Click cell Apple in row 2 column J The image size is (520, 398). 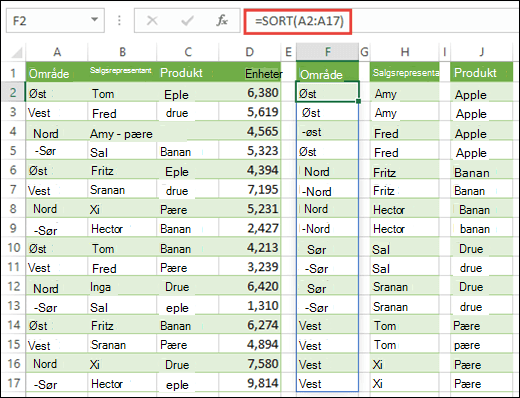(x=482, y=92)
